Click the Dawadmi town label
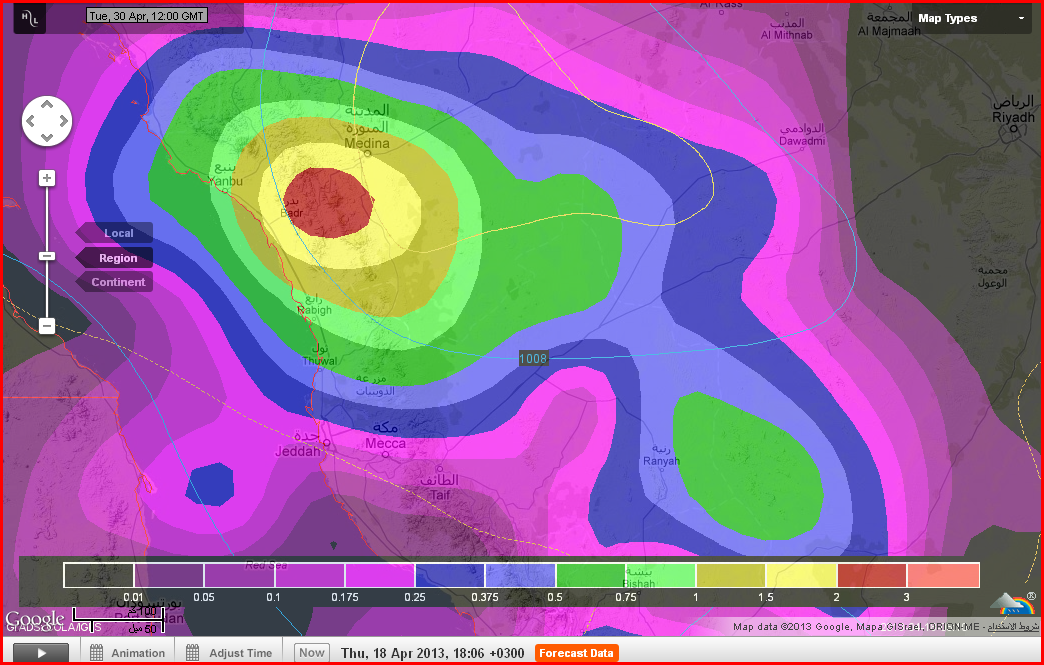1044x665 pixels. coord(802,141)
